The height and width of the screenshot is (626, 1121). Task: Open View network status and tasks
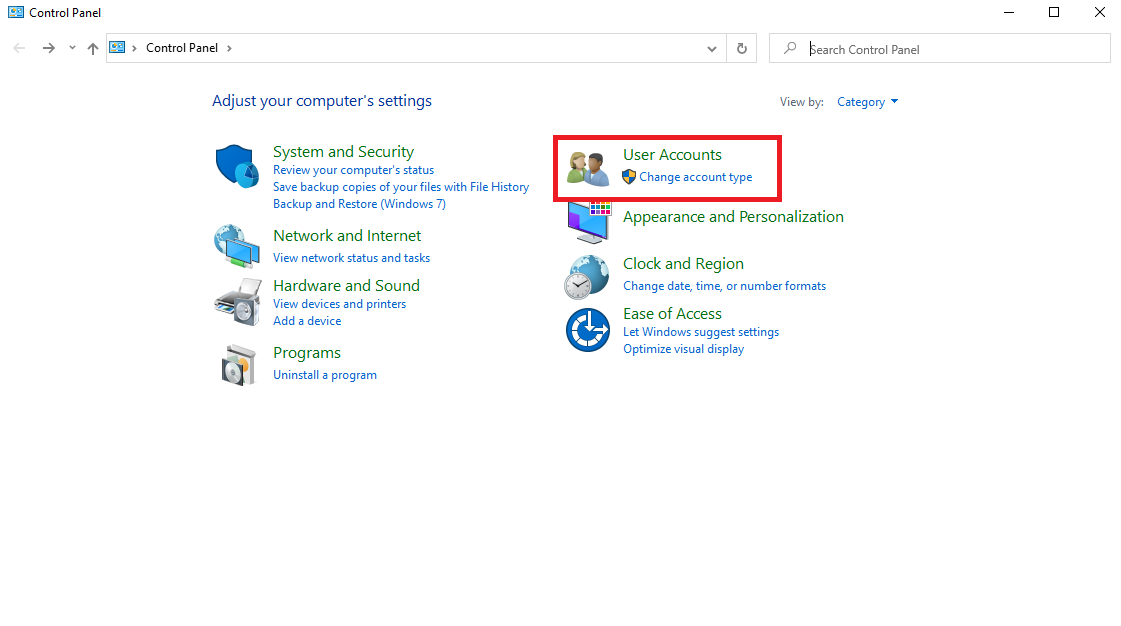click(x=352, y=258)
